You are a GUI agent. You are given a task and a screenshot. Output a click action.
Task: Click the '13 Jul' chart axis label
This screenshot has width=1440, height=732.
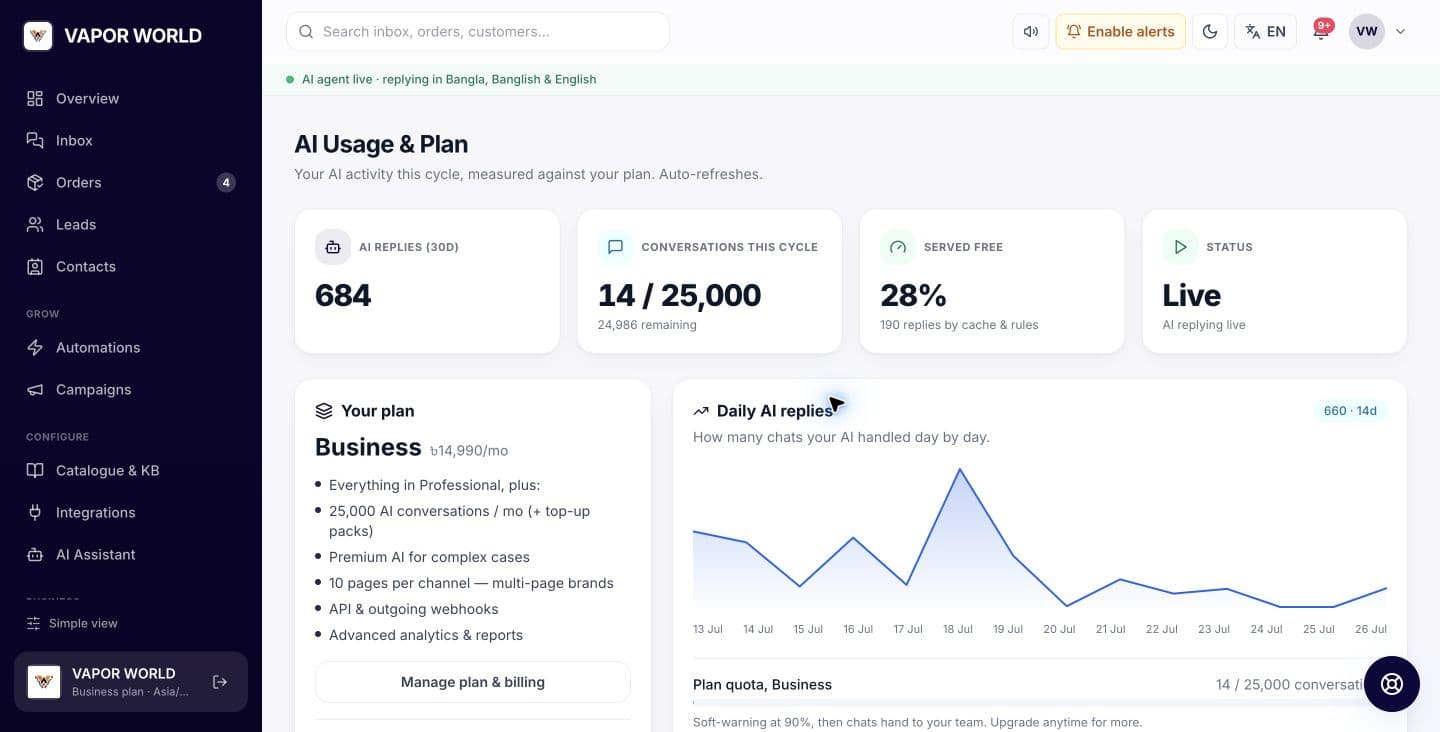point(708,630)
